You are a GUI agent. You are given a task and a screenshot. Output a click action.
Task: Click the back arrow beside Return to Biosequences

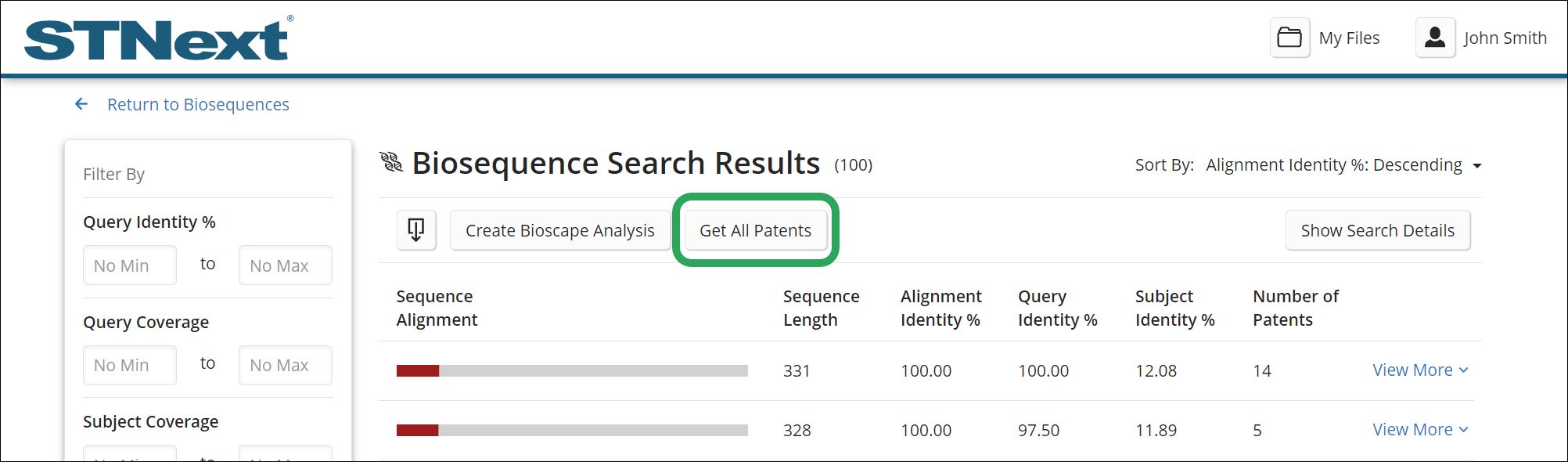(81, 104)
